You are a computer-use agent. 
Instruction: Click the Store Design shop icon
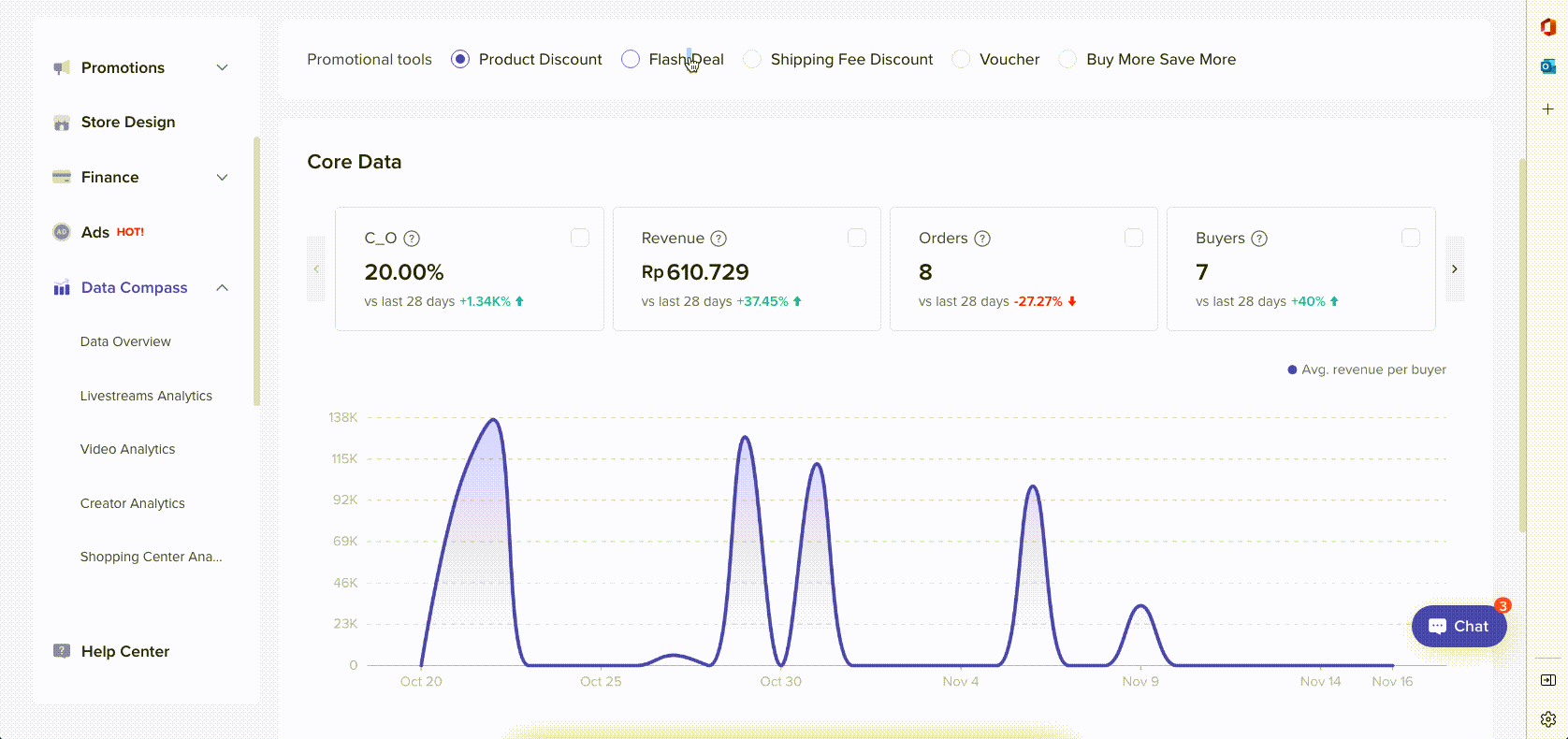coord(62,123)
